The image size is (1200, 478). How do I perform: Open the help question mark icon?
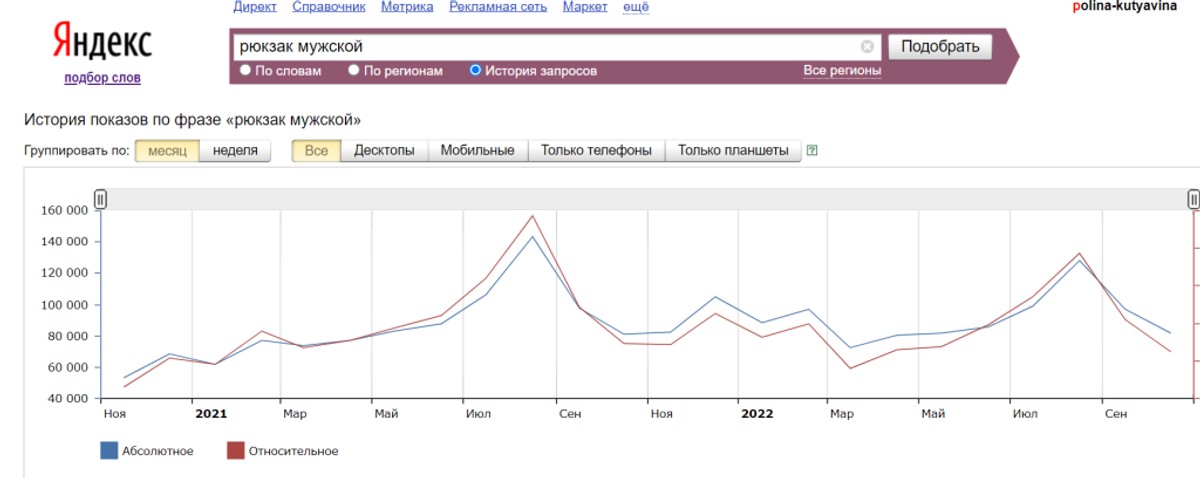pos(812,151)
